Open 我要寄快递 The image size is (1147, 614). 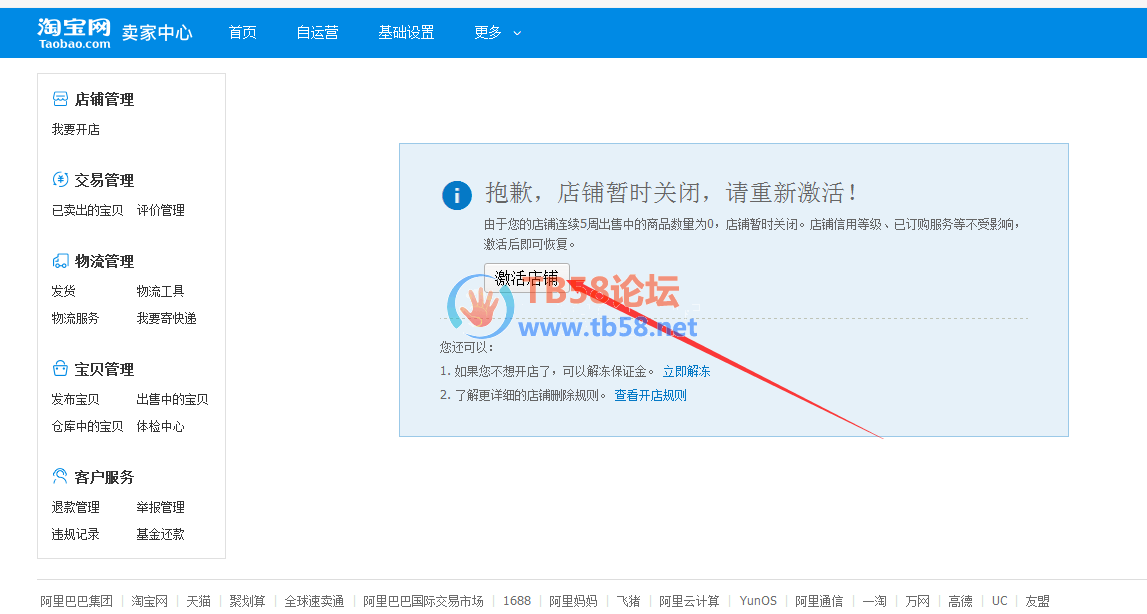click(166, 318)
